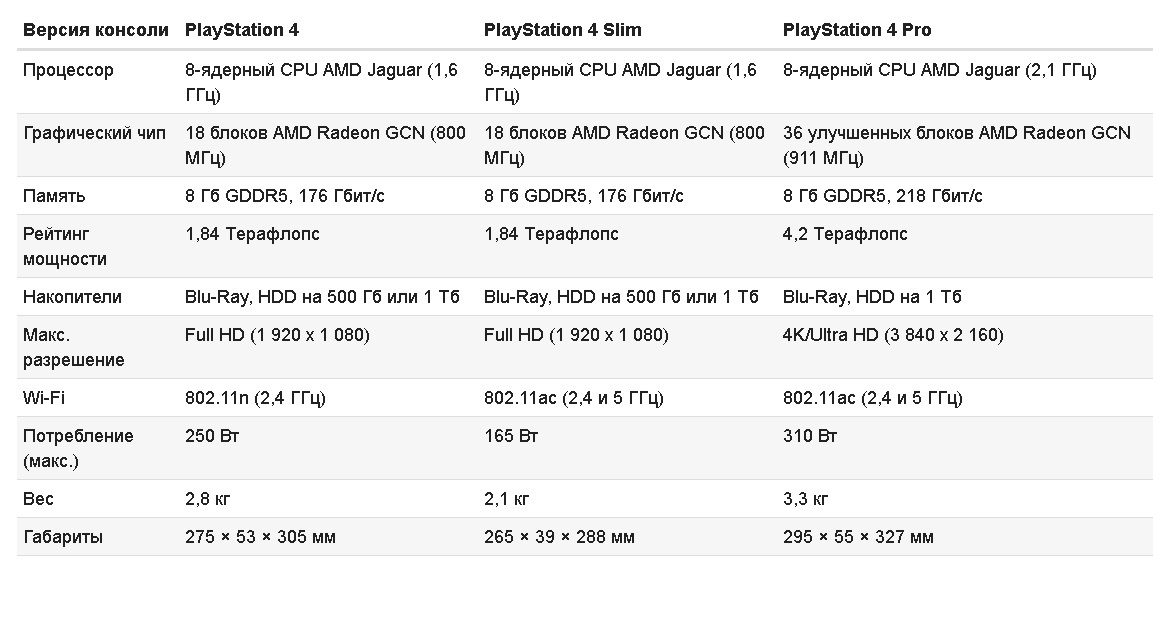Click the Габариты row label
This screenshot has height=617, width=1153.
click(63, 537)
